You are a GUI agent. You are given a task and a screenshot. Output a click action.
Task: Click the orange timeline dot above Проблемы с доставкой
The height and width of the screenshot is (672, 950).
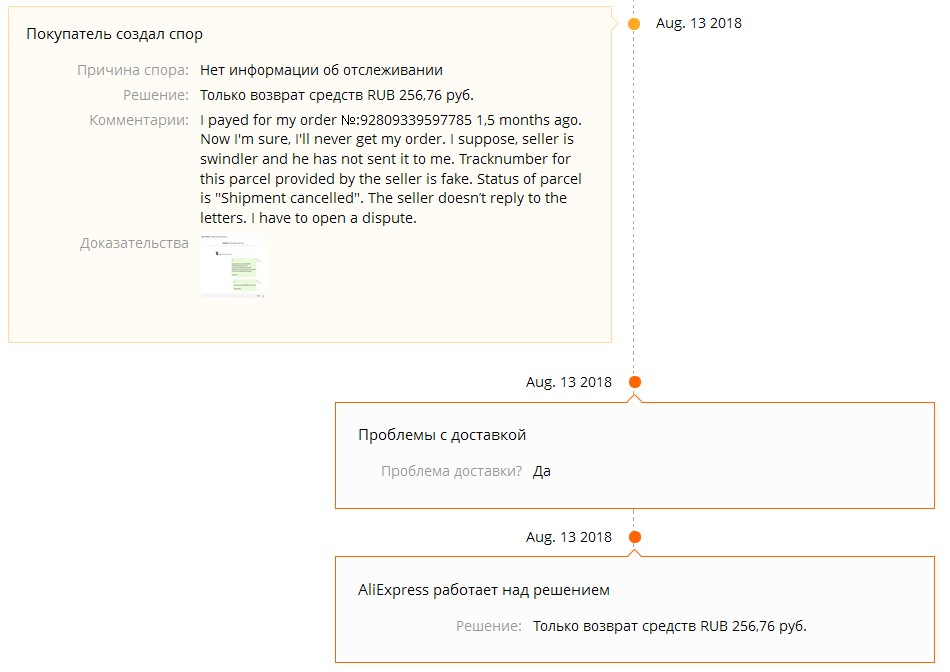[634, 382]
